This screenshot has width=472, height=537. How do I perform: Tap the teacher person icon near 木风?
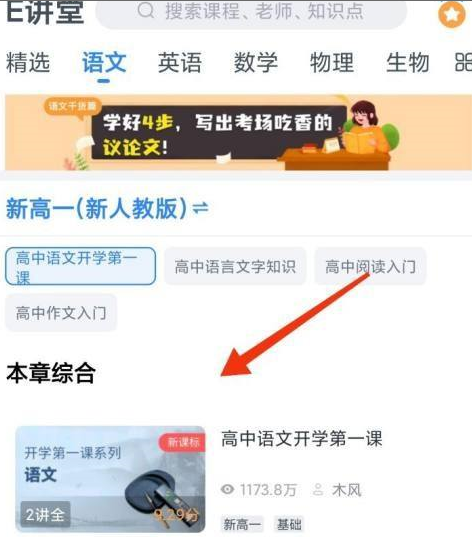[x=318, y=489]
